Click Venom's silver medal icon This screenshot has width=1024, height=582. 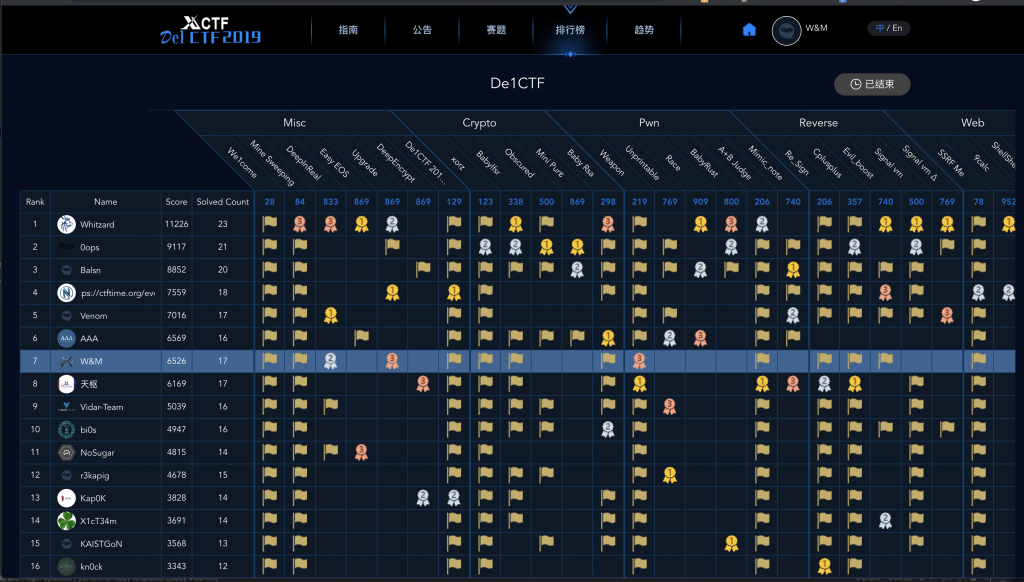point(792,315)
